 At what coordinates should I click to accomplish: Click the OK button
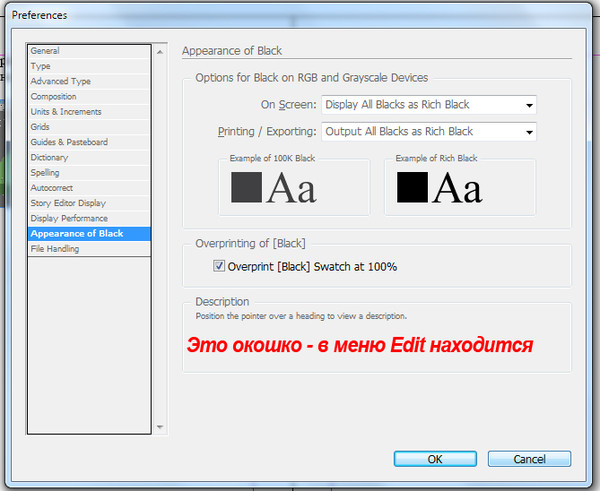435,459
